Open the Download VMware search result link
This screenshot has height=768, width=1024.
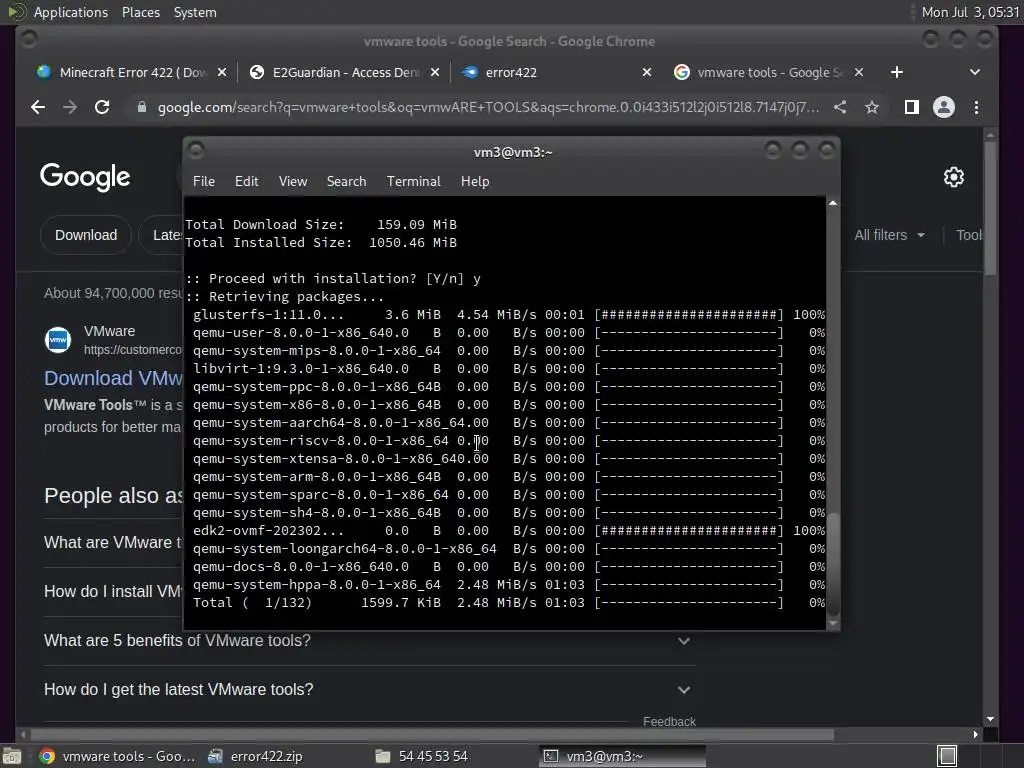114,378
